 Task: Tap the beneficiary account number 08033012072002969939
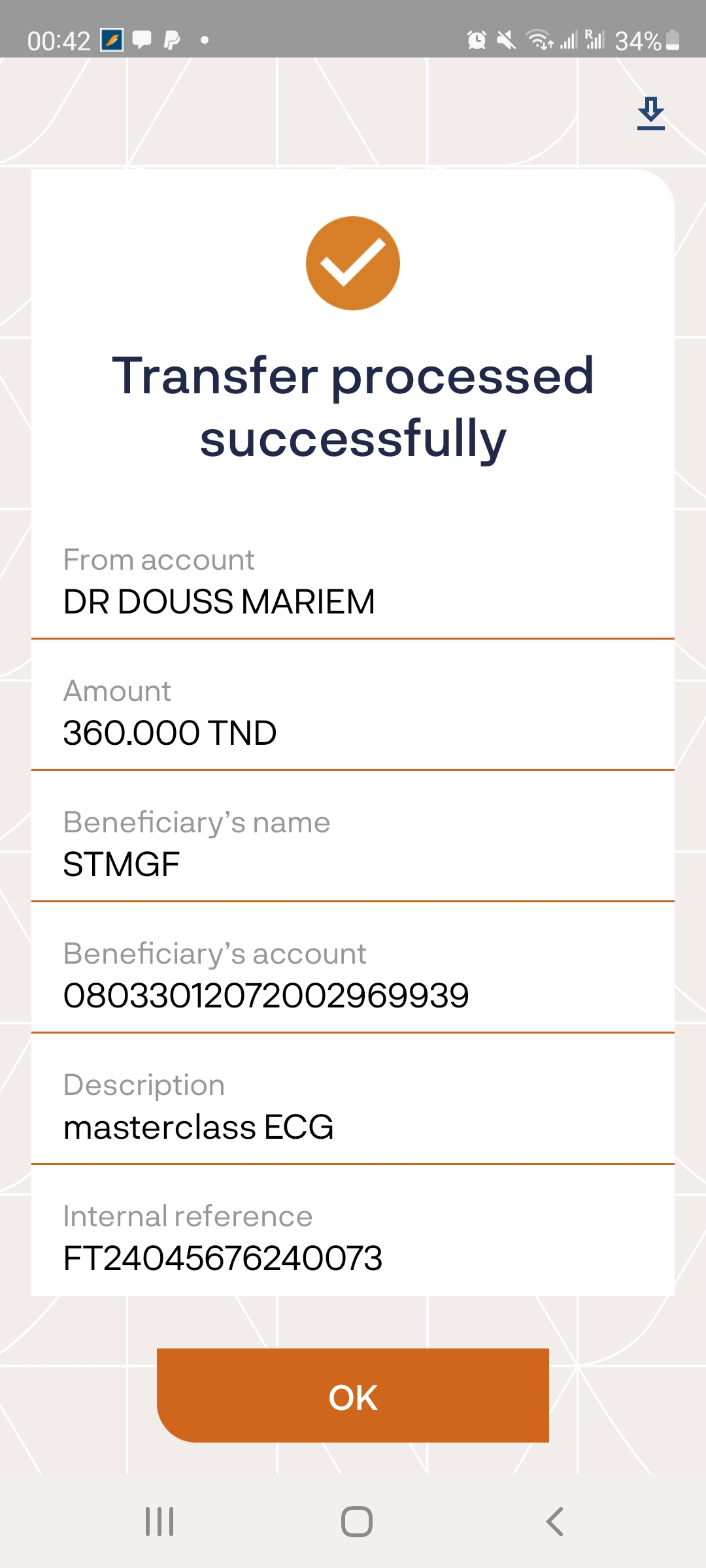click(x=266, y=996)
